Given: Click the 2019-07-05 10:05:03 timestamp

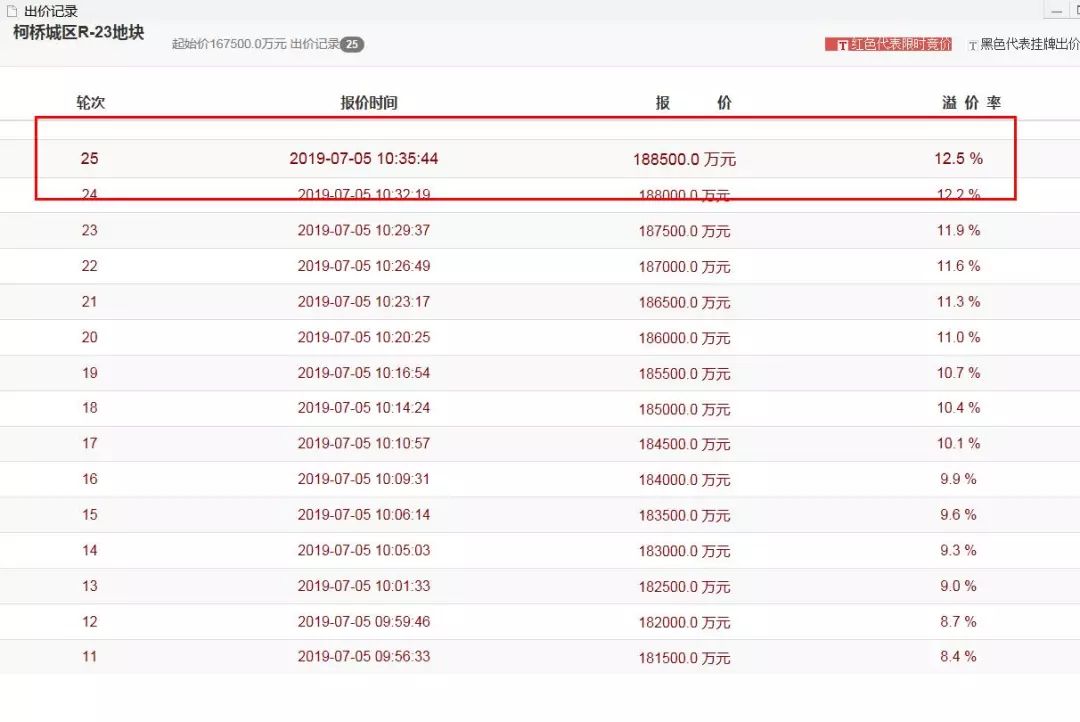Looking at the screenshot, I should point(364,550).
